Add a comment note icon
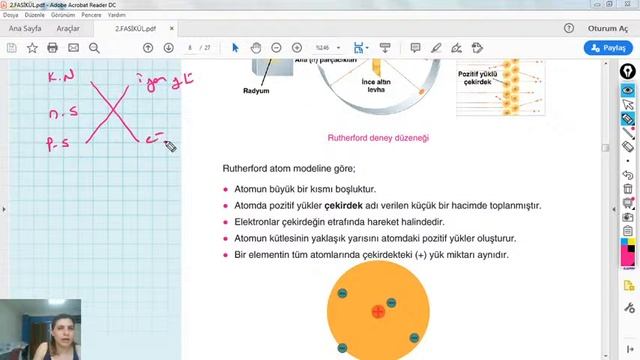This screenshot has height=360, width=640. [416, 48]
